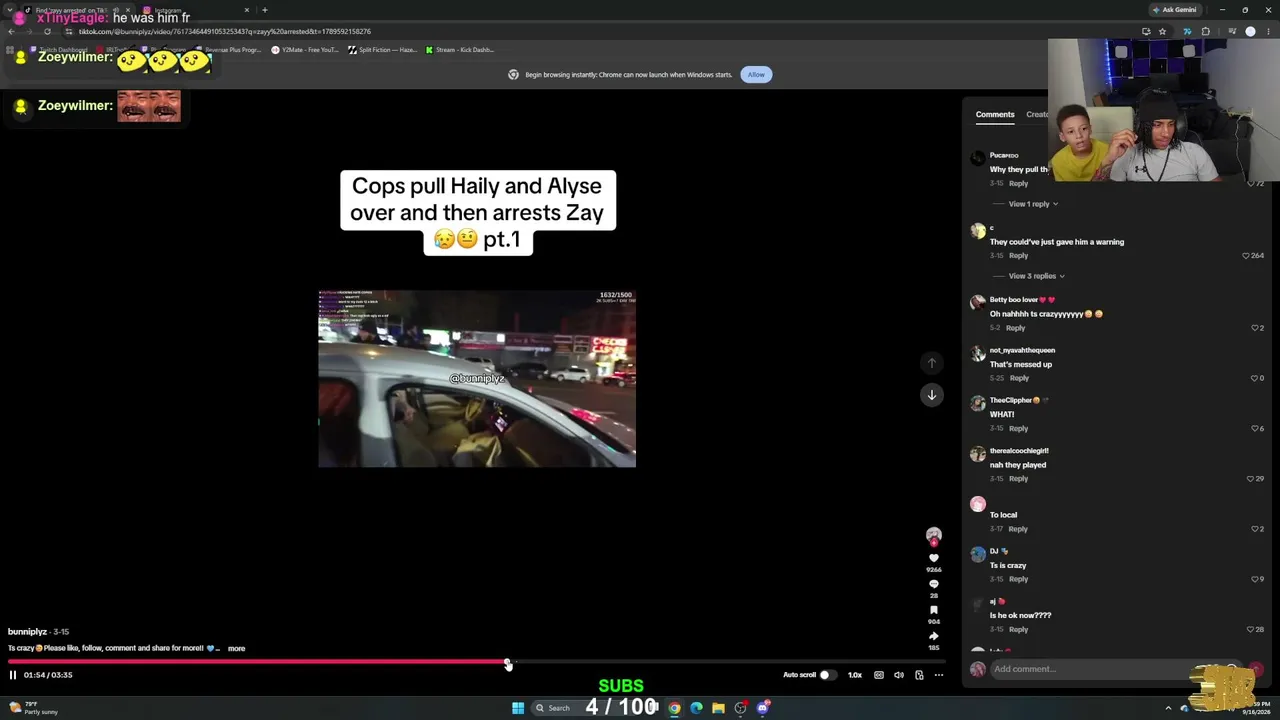Go to previous video with up arrow
The image size is (1280, 720).
931,363
